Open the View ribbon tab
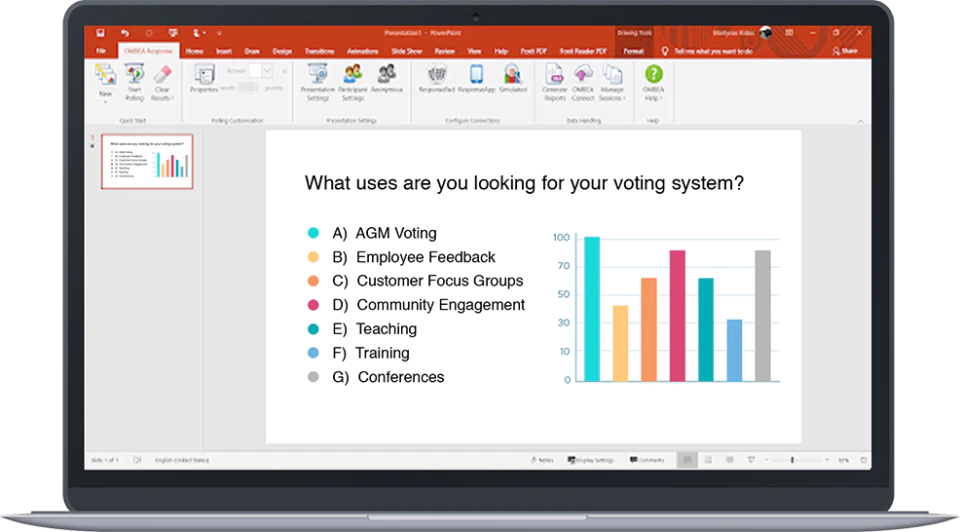 click(x=474, y=51)
